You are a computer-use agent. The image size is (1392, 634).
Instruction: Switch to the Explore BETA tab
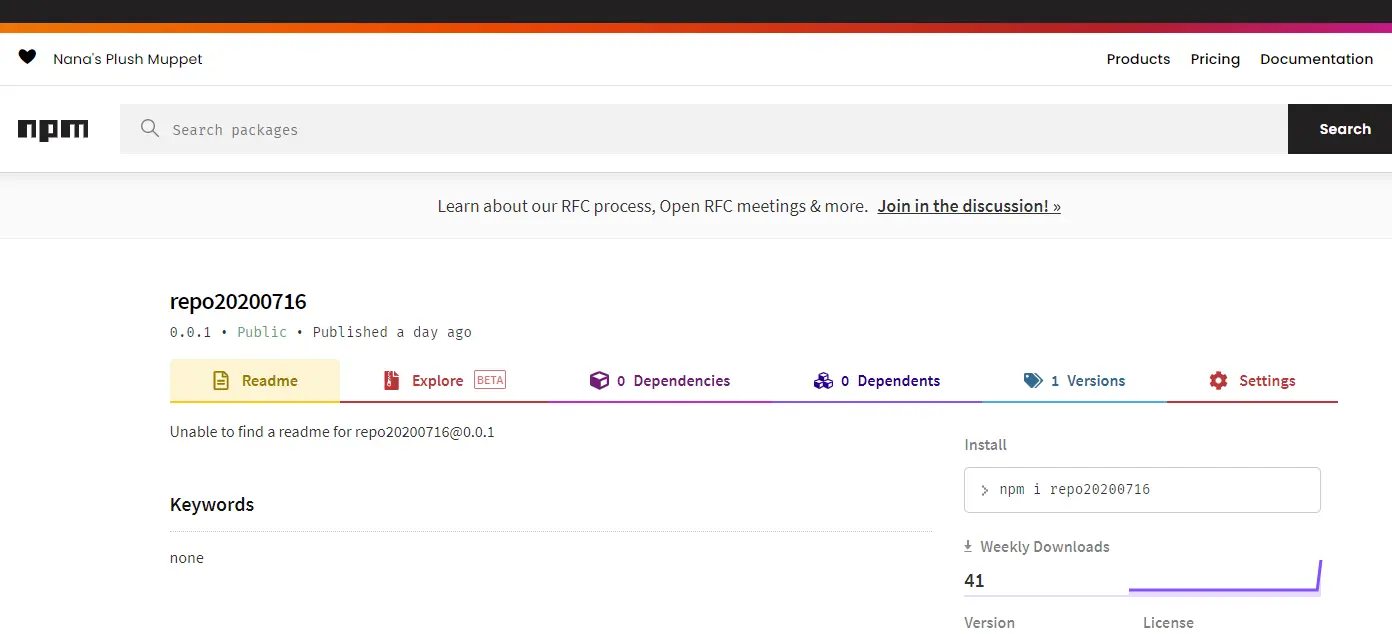point(444,381)
